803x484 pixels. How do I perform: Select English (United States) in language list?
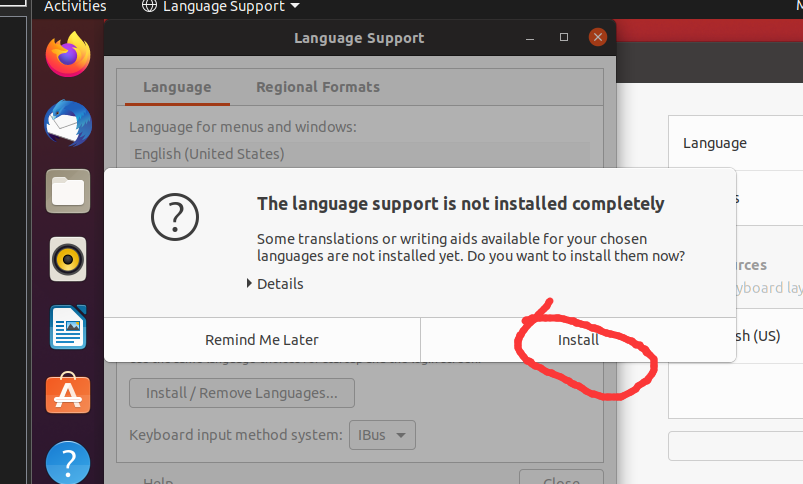click(208, 154)
